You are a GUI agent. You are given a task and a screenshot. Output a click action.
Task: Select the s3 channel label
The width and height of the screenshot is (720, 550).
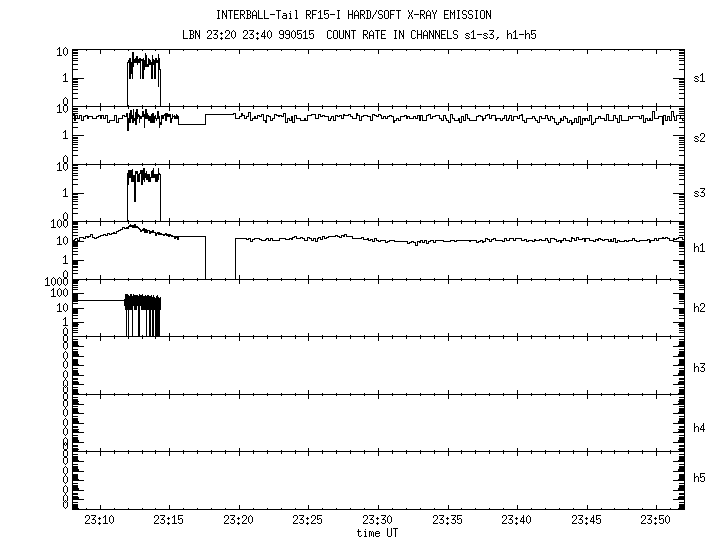[700, 193]
